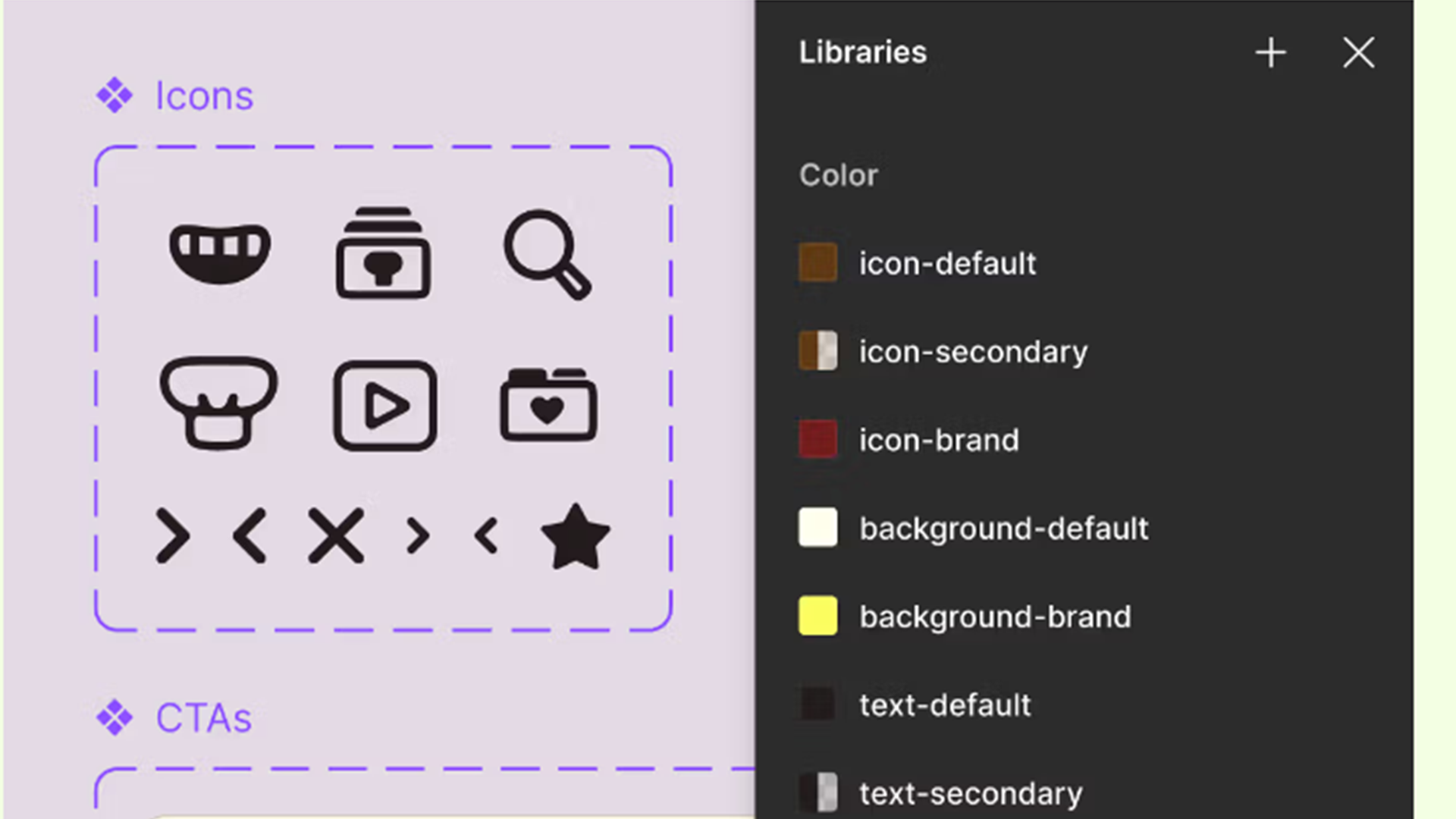Click the Icons component heading

click(x=203, y=96)
